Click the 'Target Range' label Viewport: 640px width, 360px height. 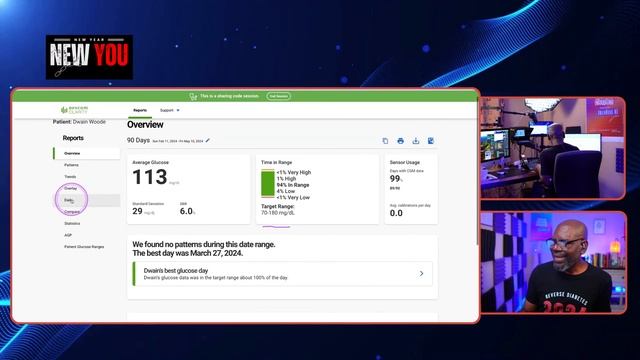tap(278, 207)
